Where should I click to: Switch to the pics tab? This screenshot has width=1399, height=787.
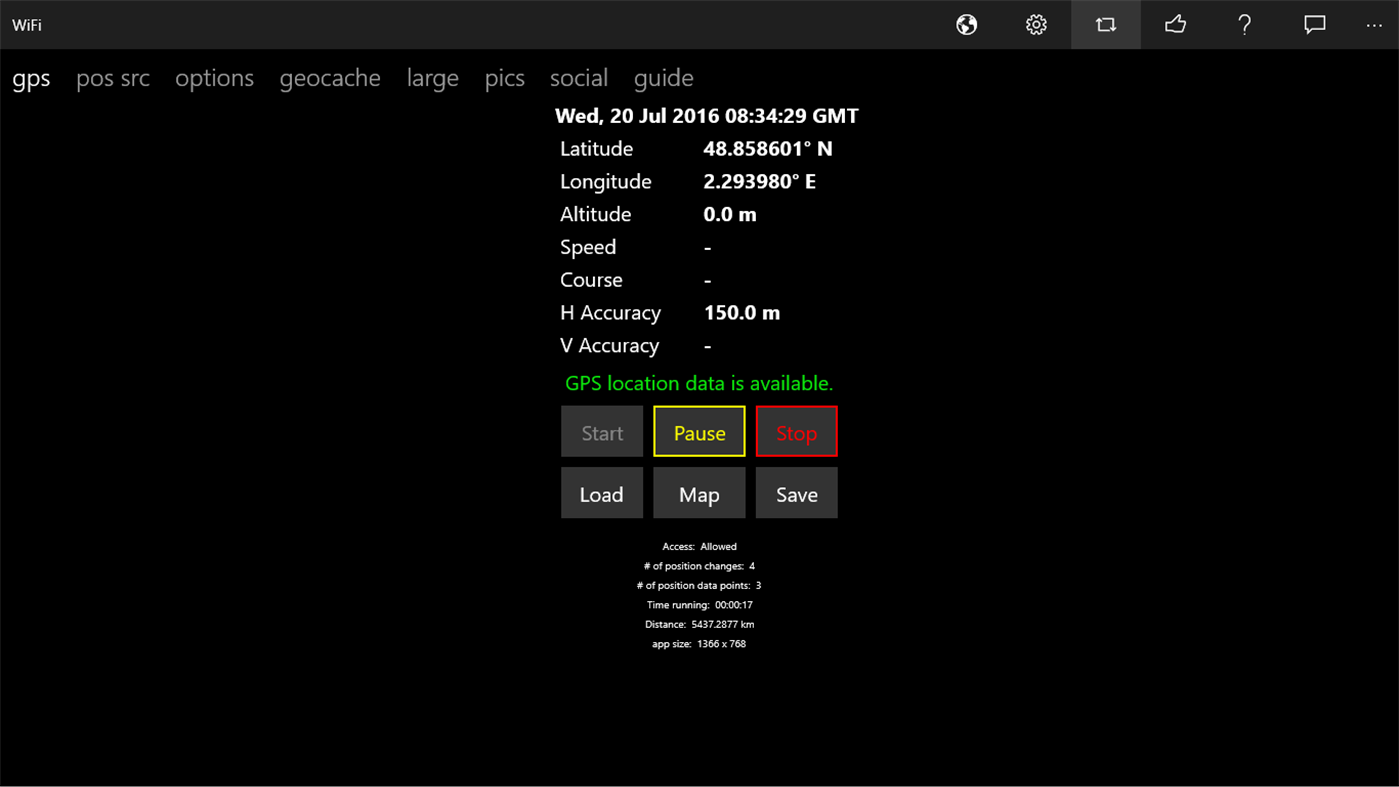[x=504, y=77]
